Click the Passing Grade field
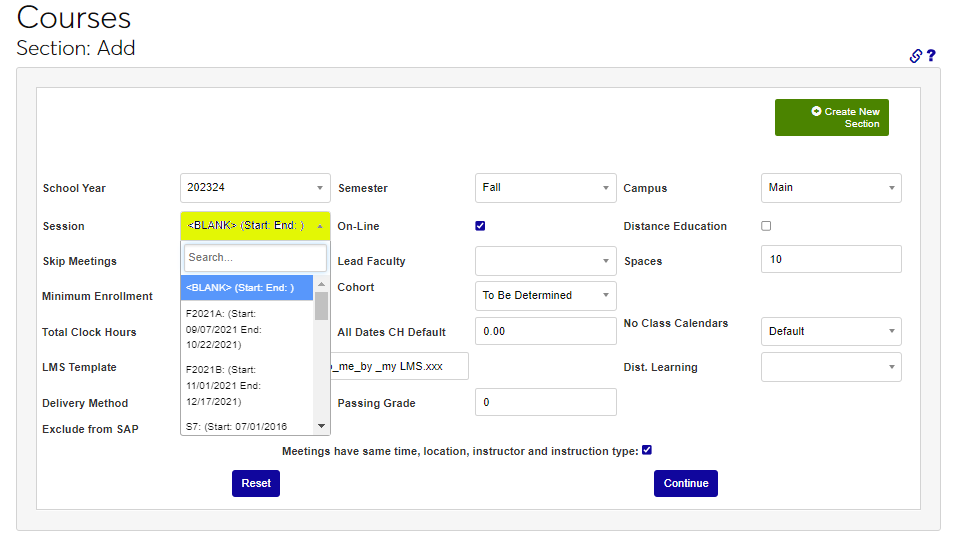956x543 pixels. 545,402
